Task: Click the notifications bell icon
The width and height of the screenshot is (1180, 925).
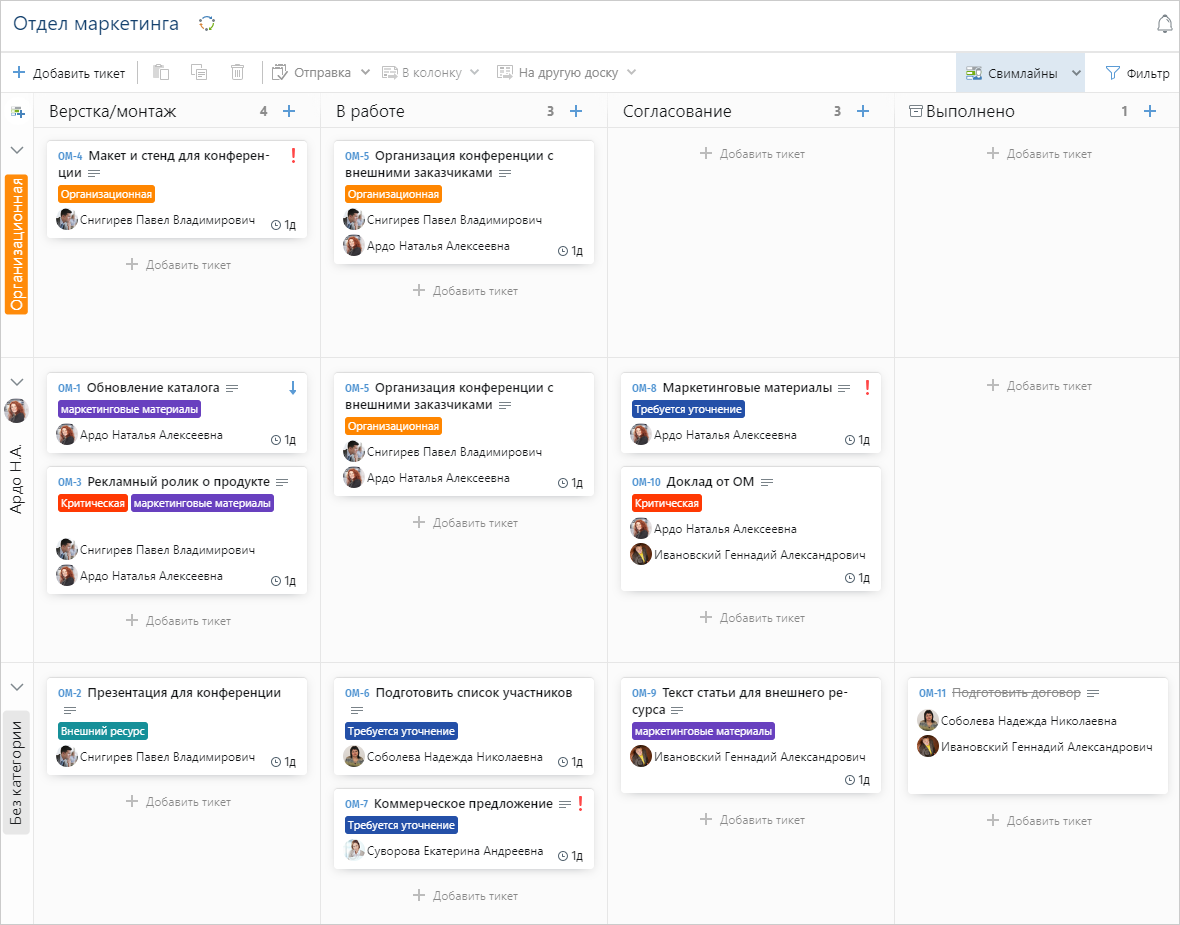Action: [1164, 24]
